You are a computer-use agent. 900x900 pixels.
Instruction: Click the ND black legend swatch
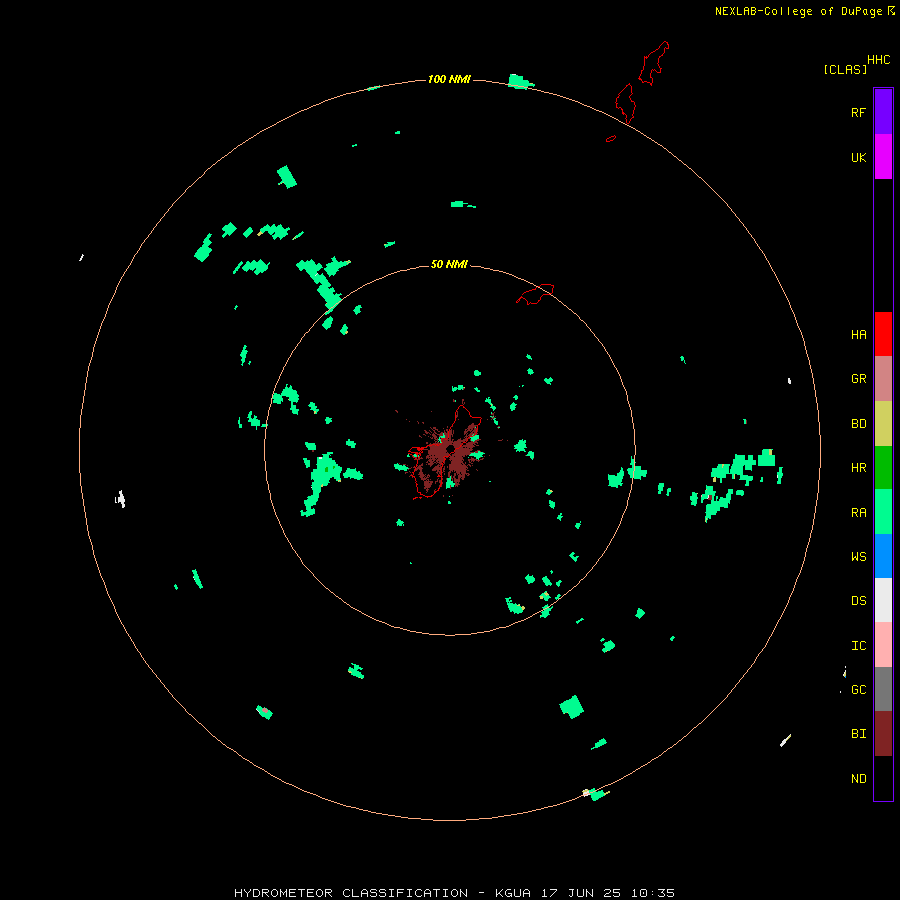pos(883,778)
